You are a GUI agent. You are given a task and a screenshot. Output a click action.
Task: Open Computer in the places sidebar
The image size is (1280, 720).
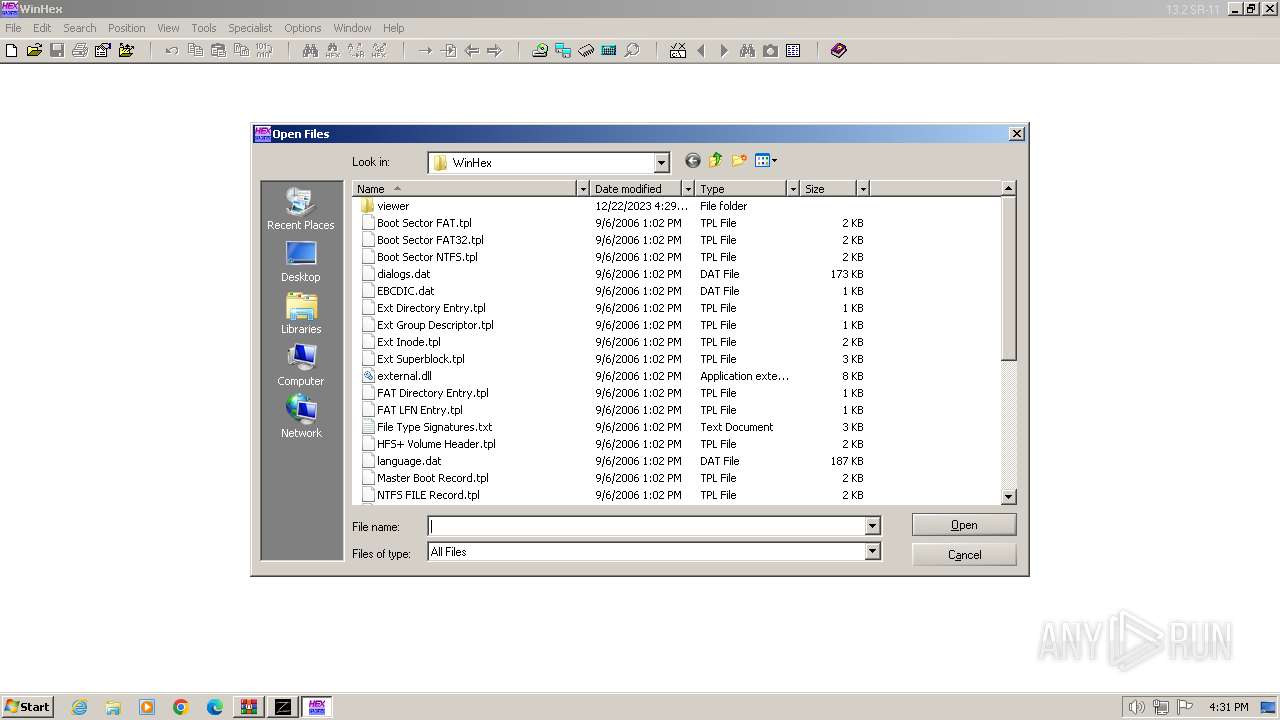tap(301, 365)
